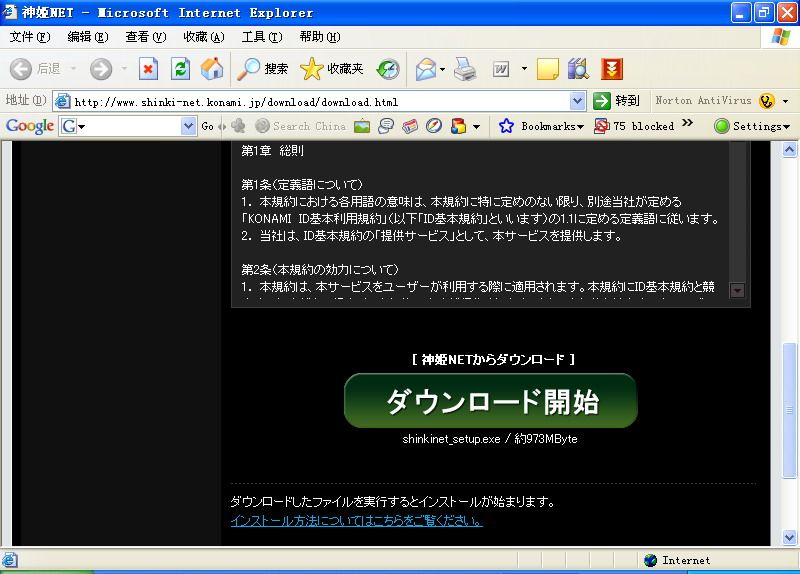Expand the address bar dropdown

tap(577, 101)
